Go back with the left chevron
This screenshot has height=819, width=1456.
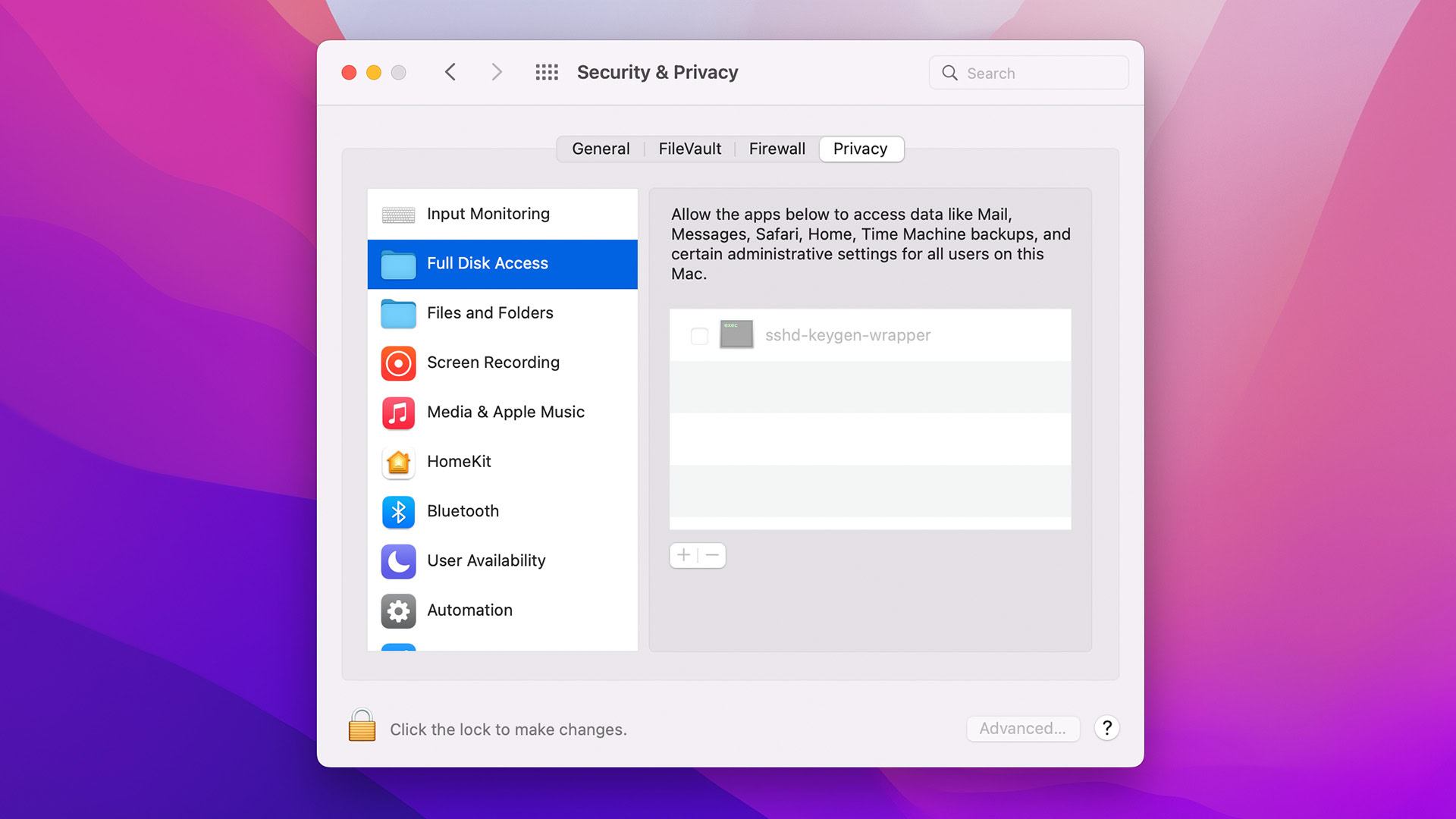tap(450, 72)
